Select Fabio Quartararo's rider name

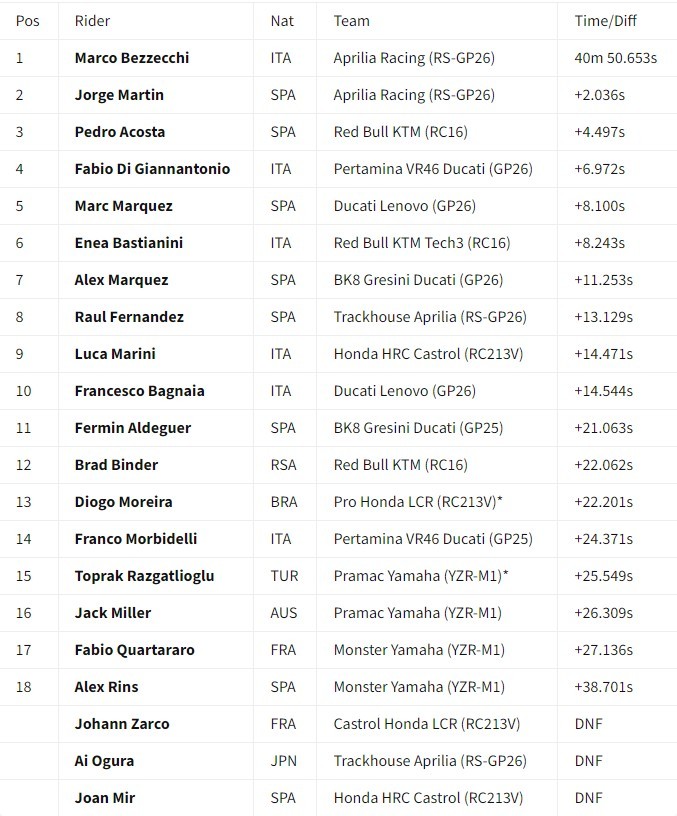tap(134, 650)
